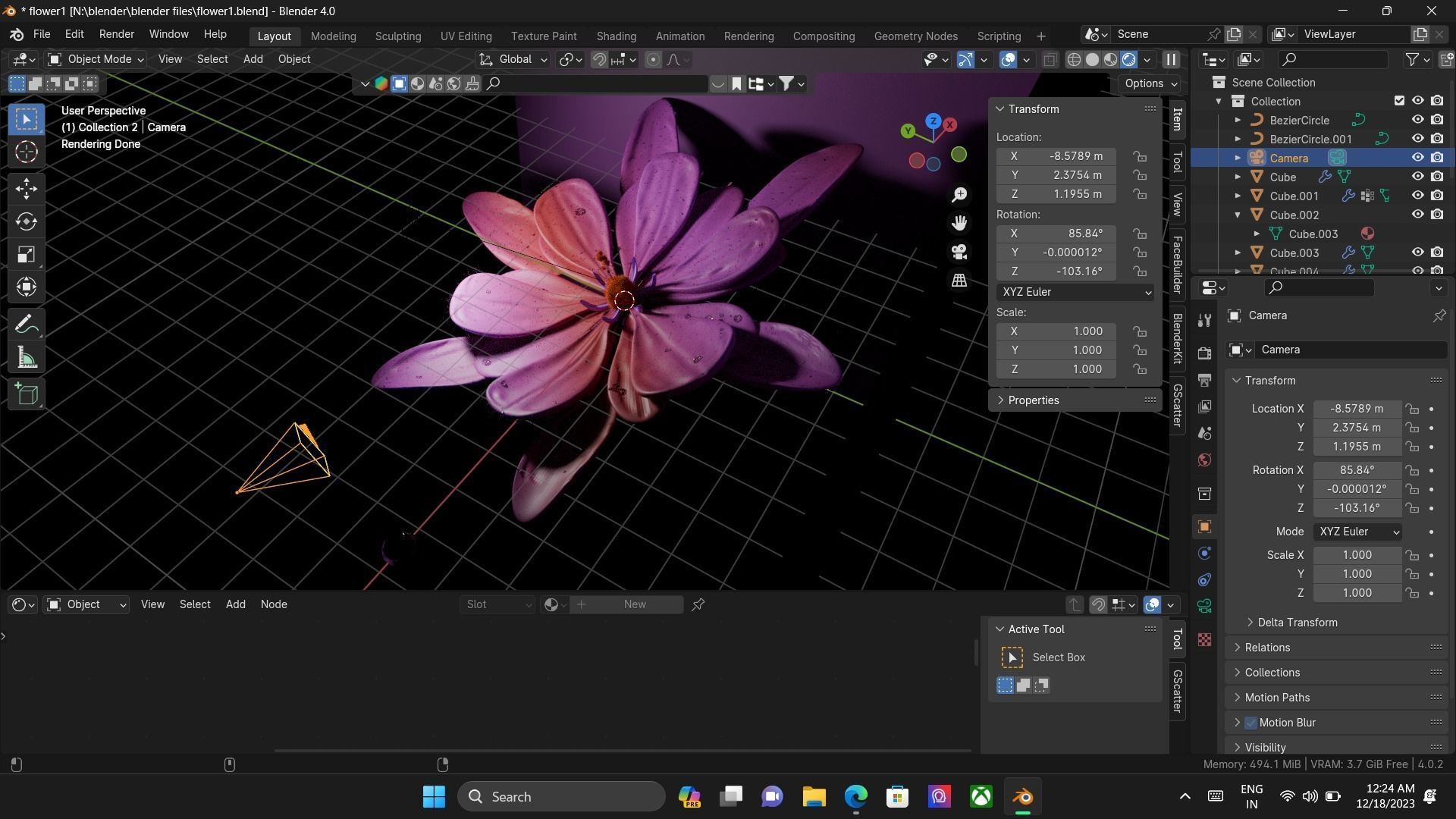The image size is (1456, 819).
Task: Click the outliner filter funnel icon
Action: tap(1412, 60)
